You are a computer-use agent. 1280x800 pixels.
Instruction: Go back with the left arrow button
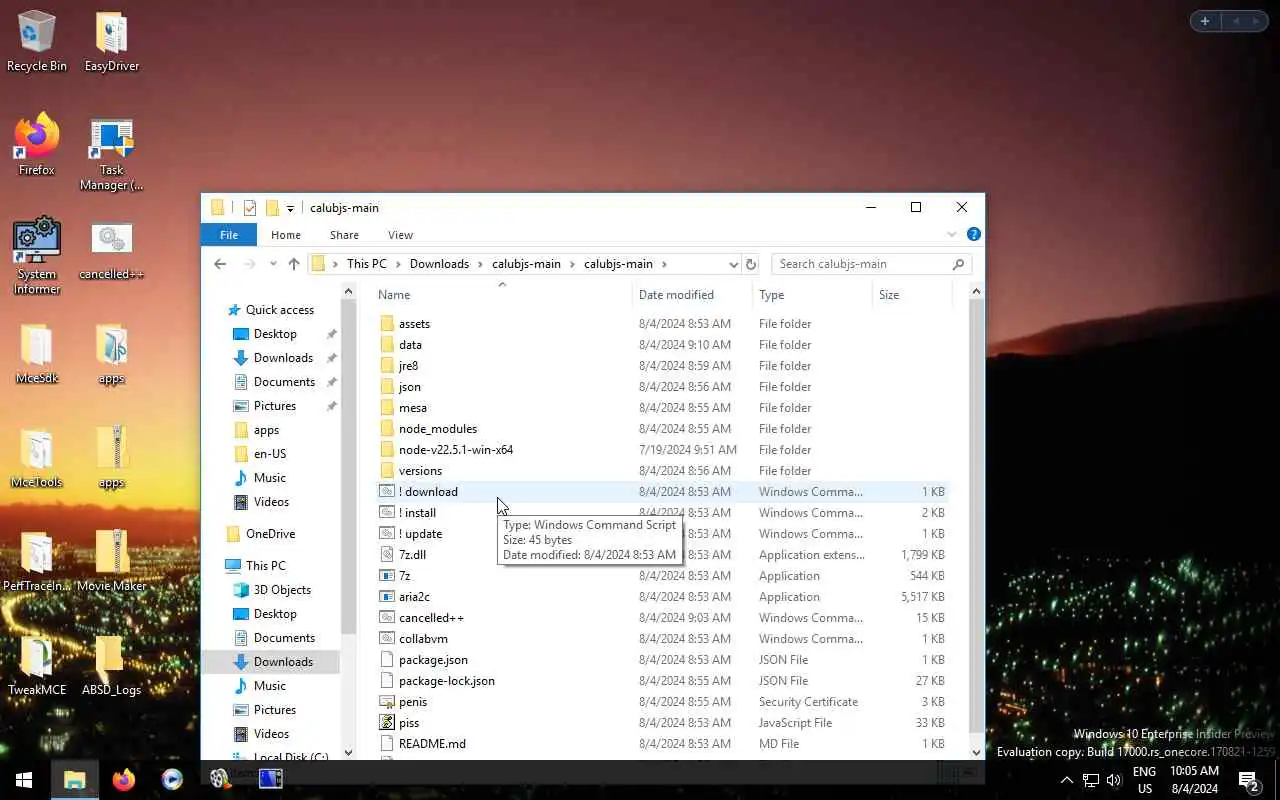click(220, 264)
